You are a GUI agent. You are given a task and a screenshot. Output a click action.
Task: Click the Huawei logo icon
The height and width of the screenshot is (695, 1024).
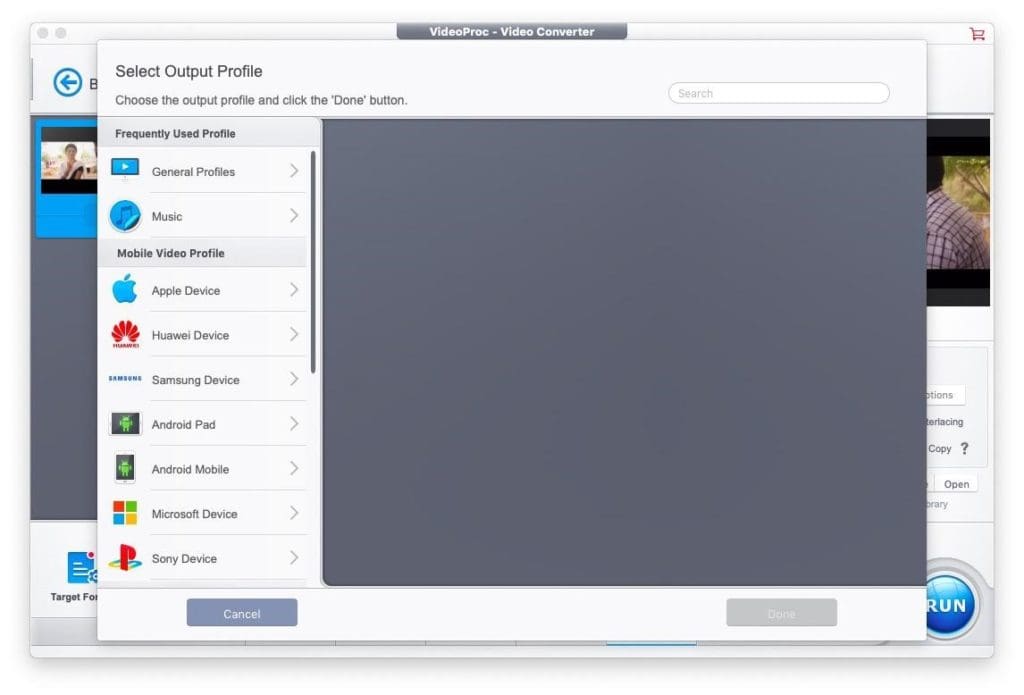(x=125, y=335)
